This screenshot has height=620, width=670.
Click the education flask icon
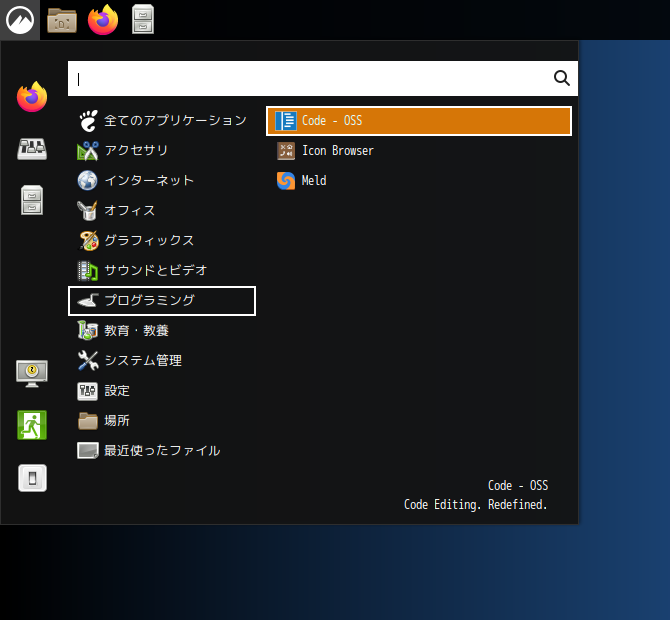pyautogui.click(x=88, y=331)
